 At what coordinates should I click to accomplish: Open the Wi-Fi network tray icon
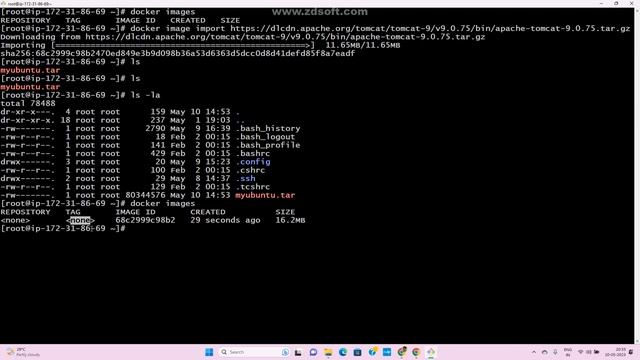(580, 352)
